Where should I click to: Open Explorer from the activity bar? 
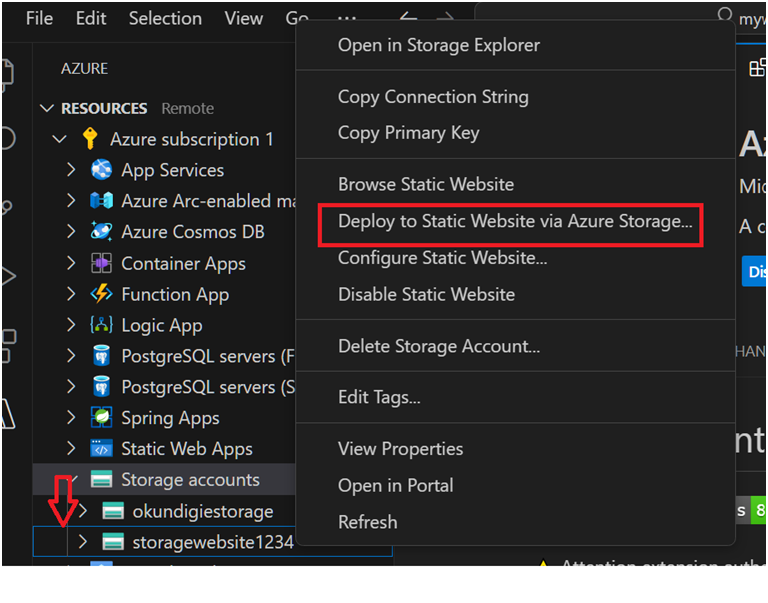7,74
